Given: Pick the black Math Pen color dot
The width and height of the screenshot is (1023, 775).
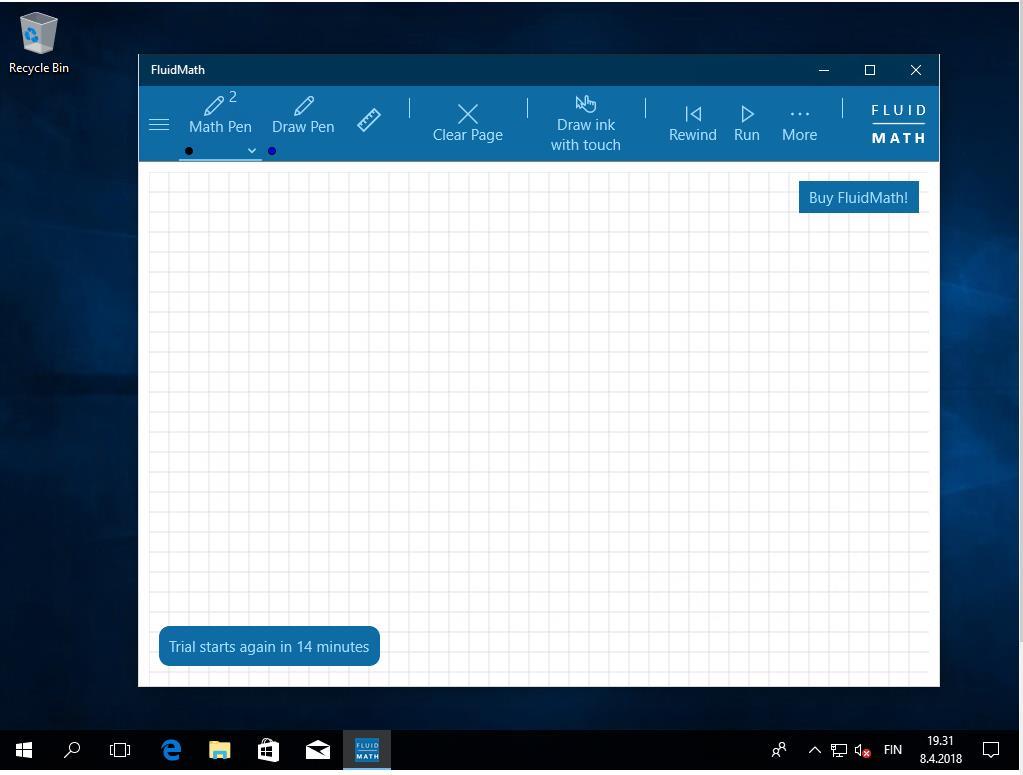Looking at the screenshot, I should click(x=189, y=151).
